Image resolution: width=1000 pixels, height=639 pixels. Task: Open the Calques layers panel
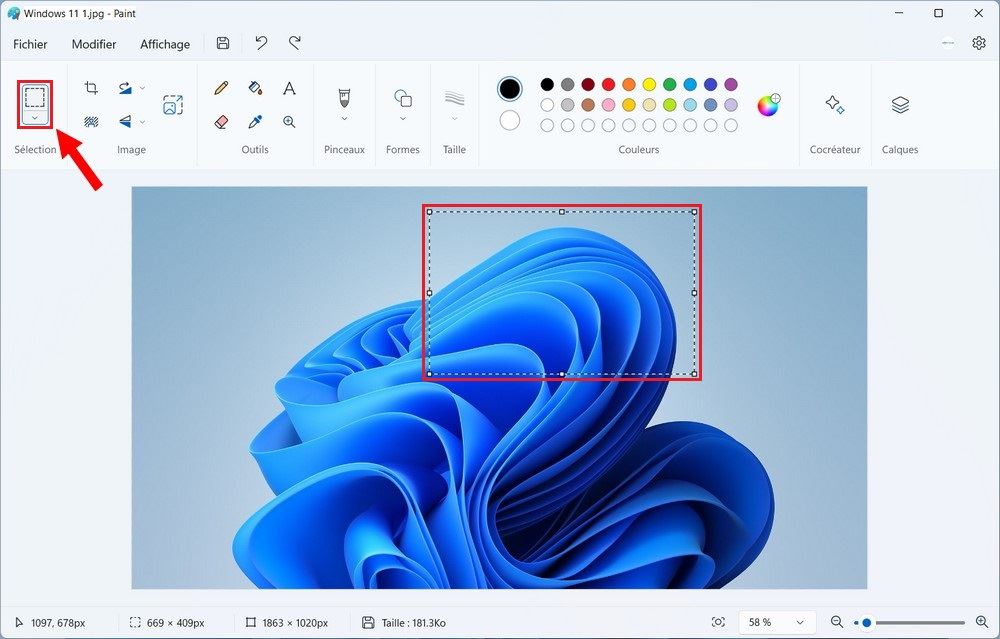click(900, 104)
